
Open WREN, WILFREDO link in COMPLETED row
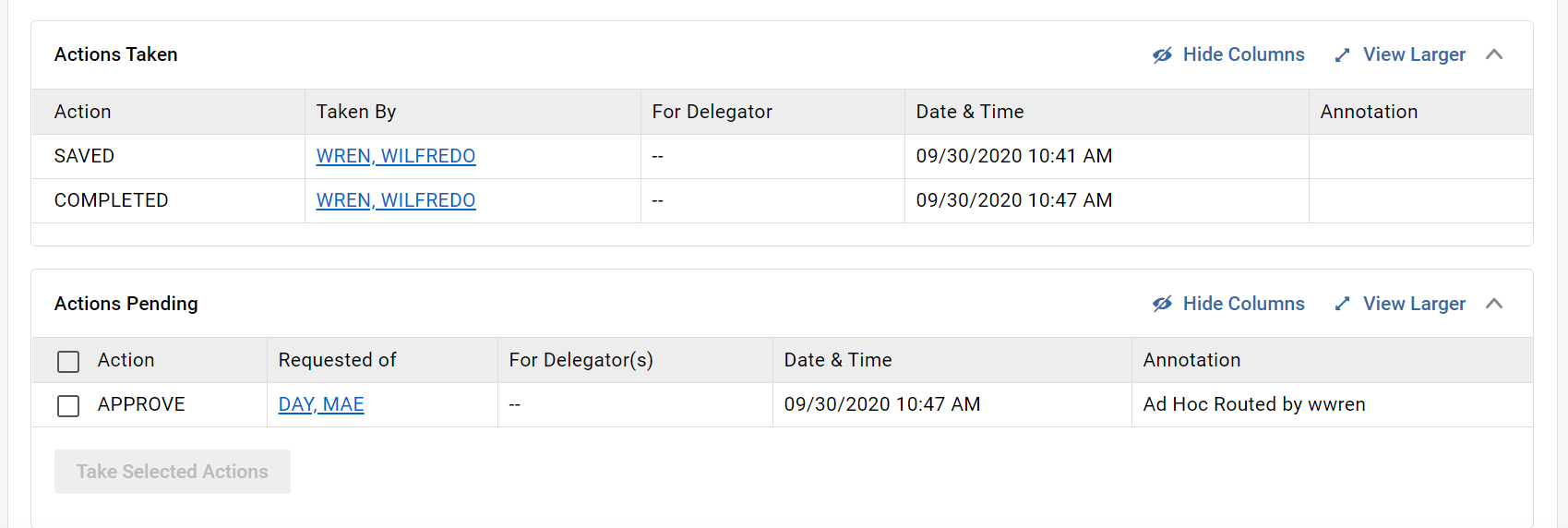click(396, 200)
